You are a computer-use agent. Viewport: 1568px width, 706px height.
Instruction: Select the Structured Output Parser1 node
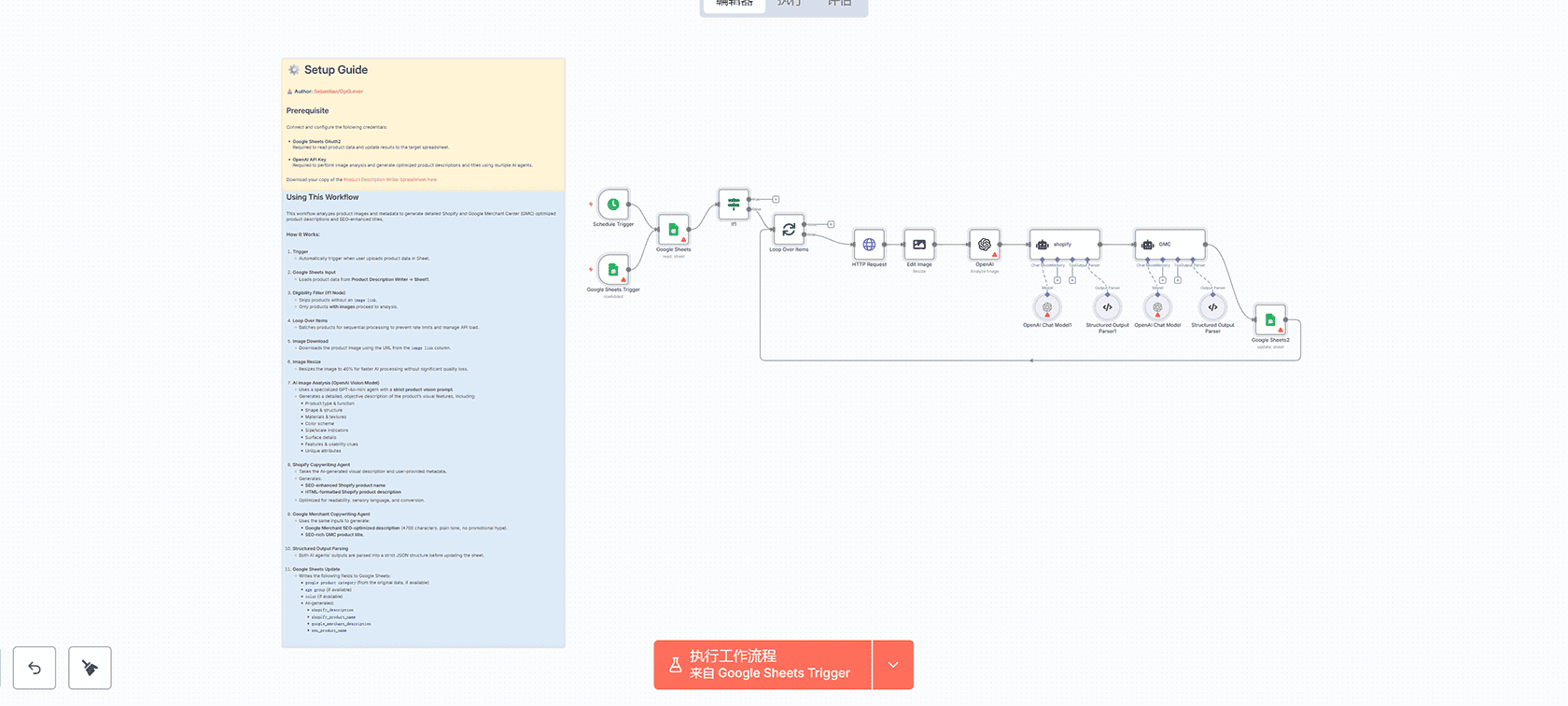tap(1107, 307)
